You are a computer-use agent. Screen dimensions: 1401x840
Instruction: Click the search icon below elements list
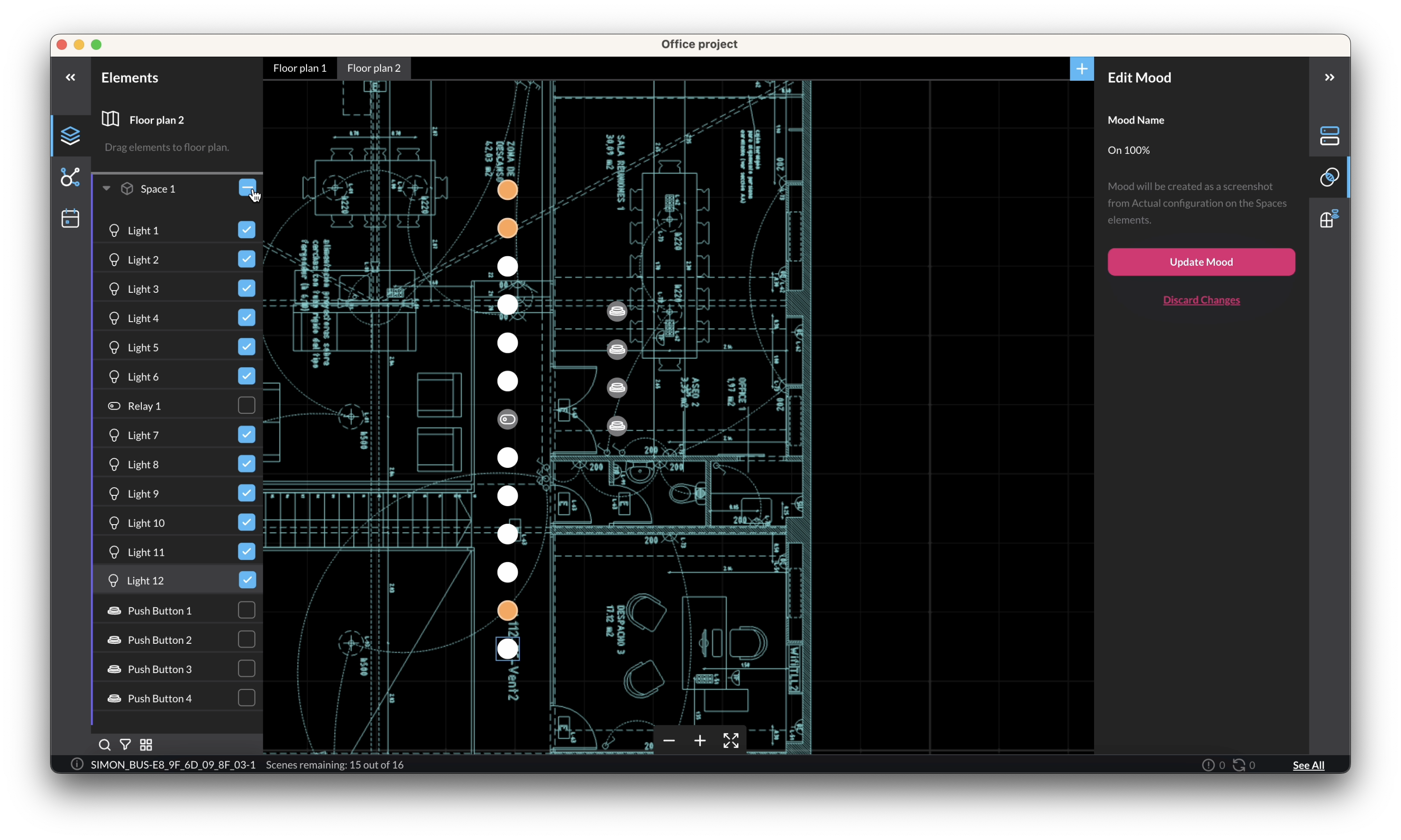click(x=104, y=745)
